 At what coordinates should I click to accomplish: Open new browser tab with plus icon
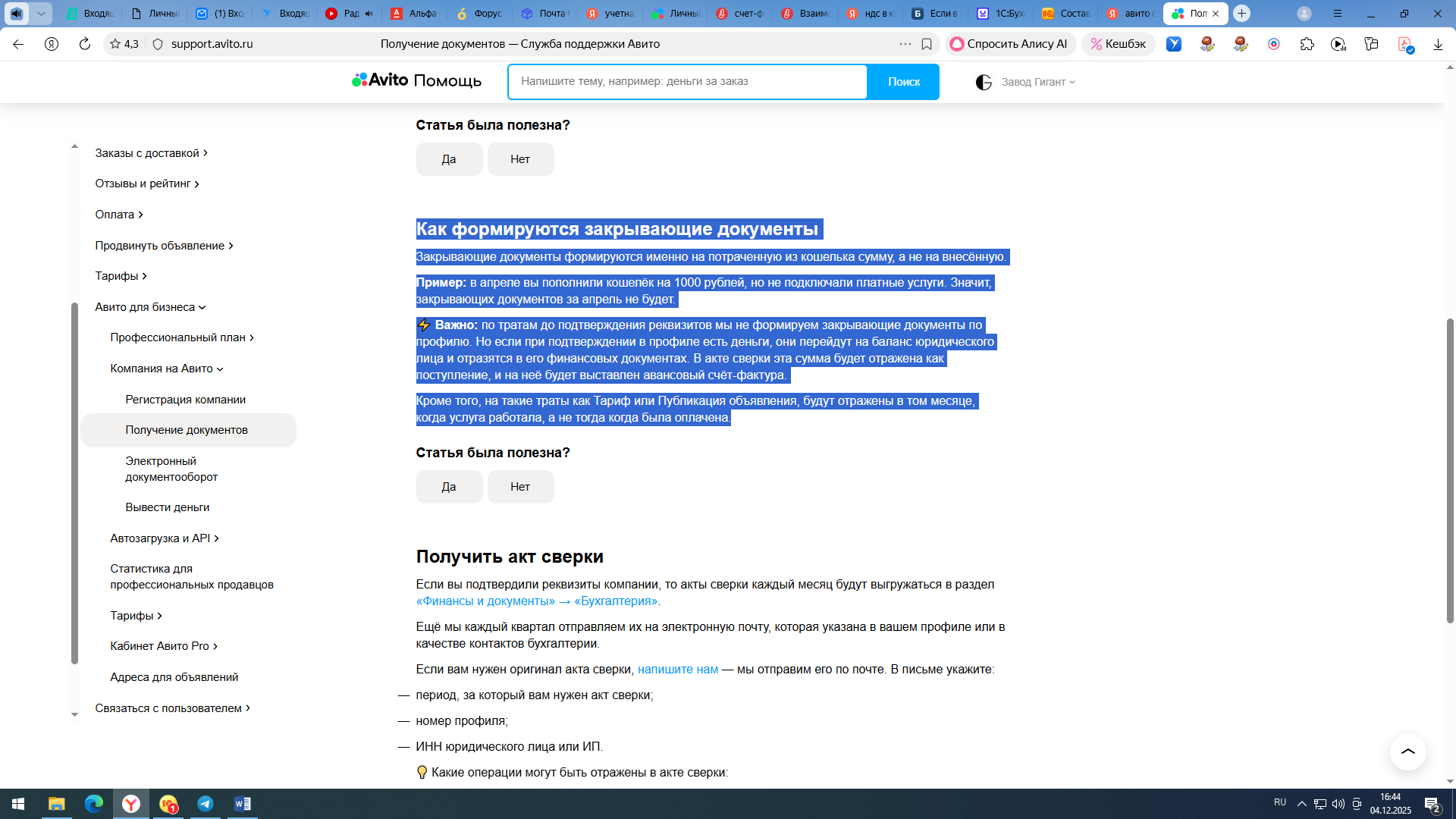pos(1241,14)
